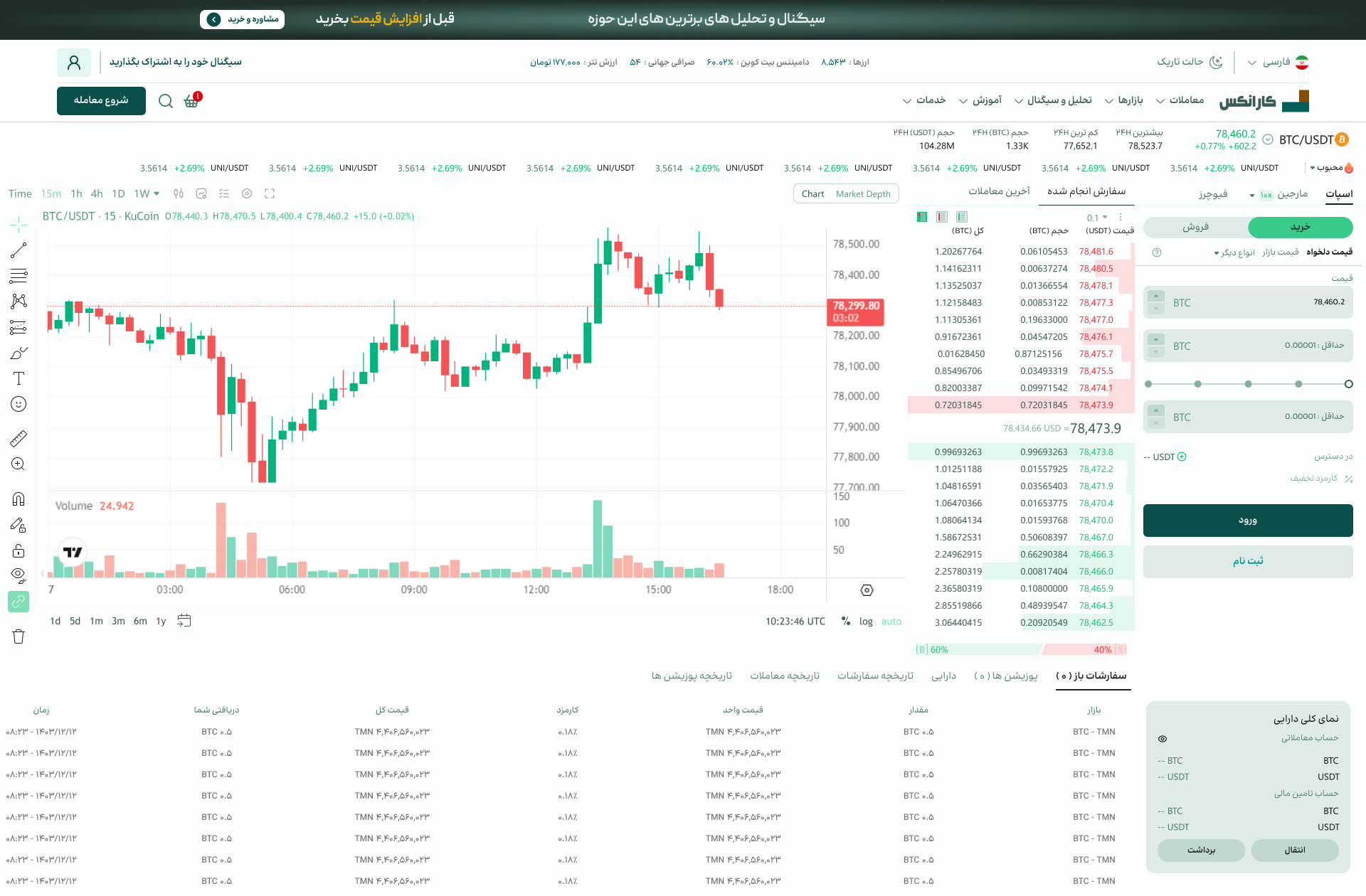1366x896 pixels.
Task: Select the text annotation tool
Action: pos(18,378)
